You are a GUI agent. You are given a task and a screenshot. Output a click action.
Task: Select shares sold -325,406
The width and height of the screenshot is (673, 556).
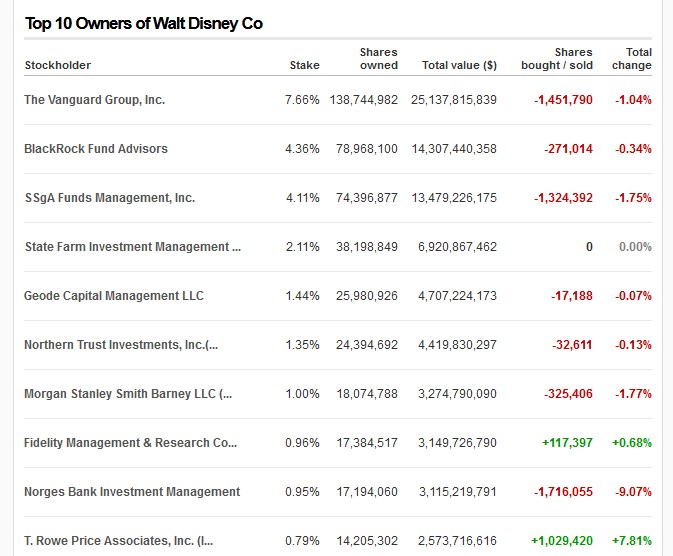click(568, 393)
